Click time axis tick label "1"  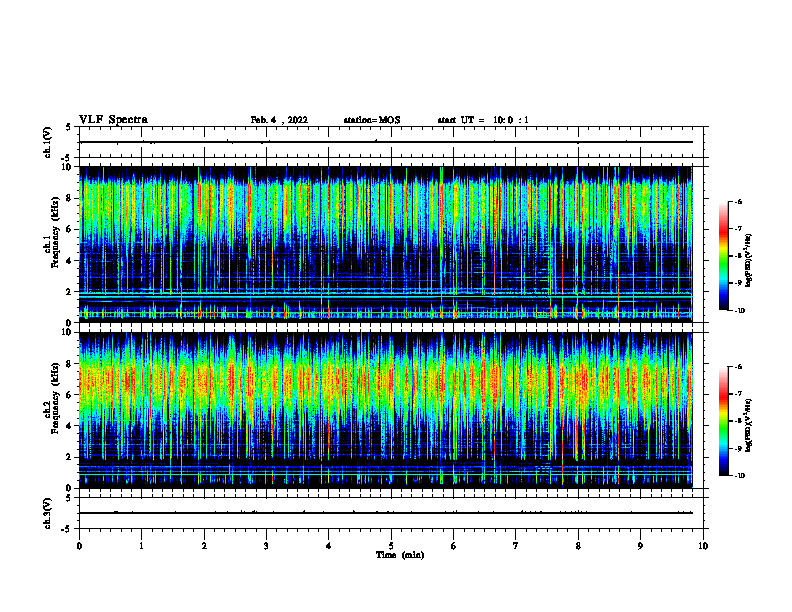point(142,546)
